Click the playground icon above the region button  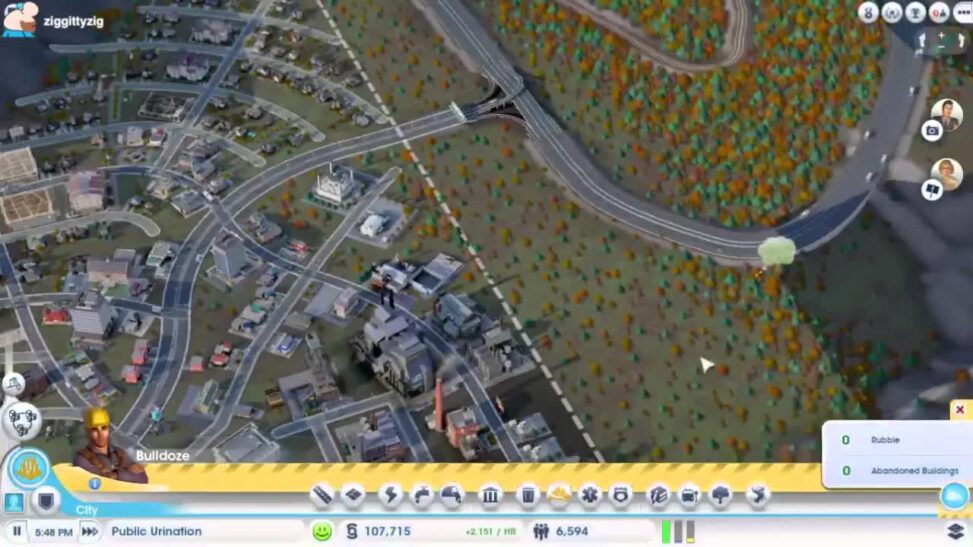click(x=13, y=384)
